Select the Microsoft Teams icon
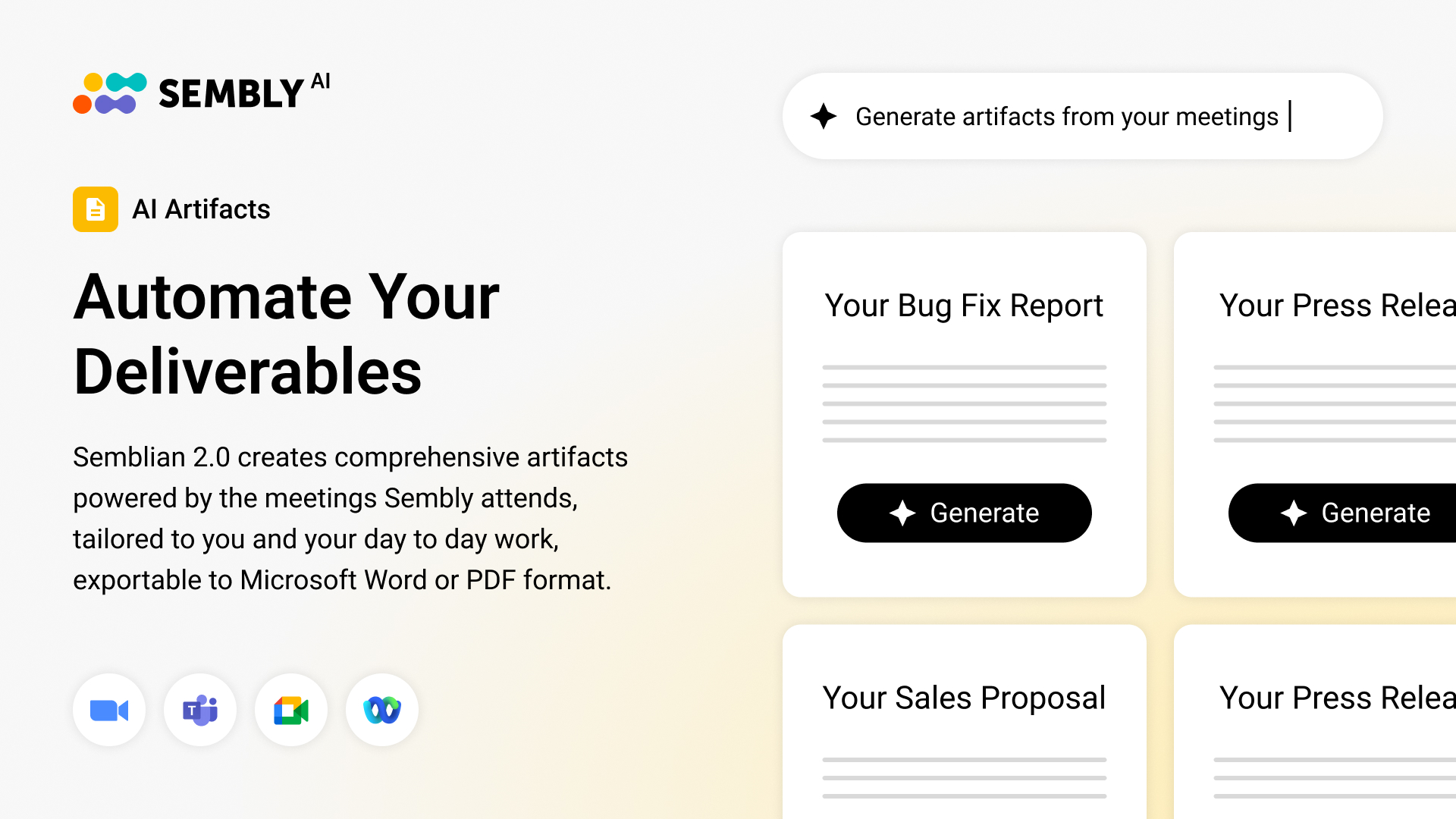This screenshot has height=819, width=1456. [200, 710]
